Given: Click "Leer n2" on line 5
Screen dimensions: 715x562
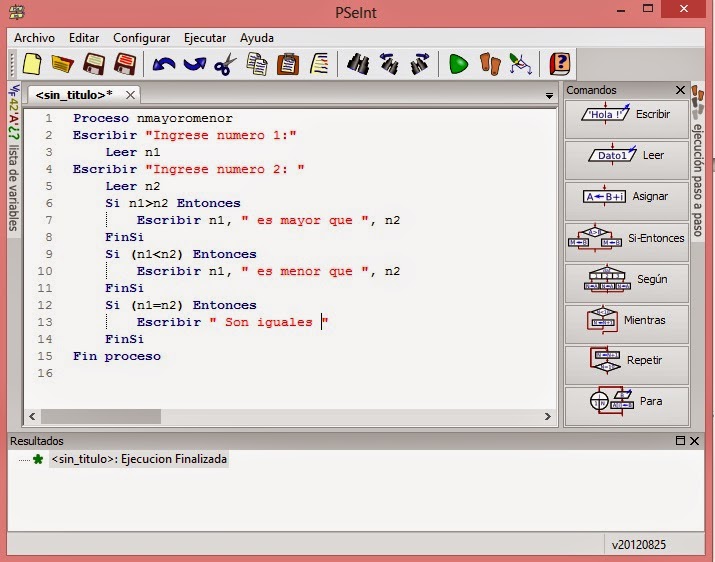Looking at the screenshot, I should click(133, 187).
